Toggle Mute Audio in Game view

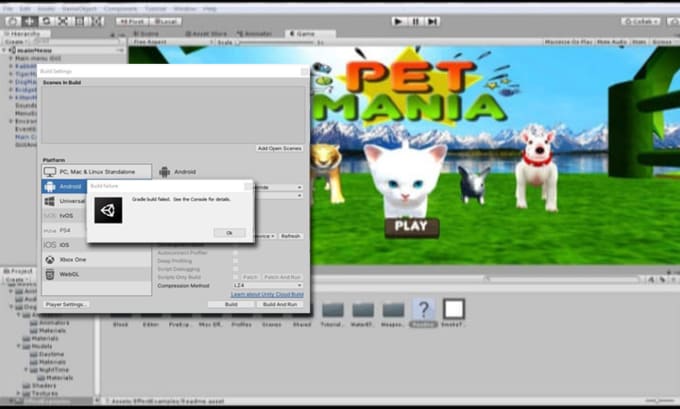pyautogui.click(x=611, y=42)
